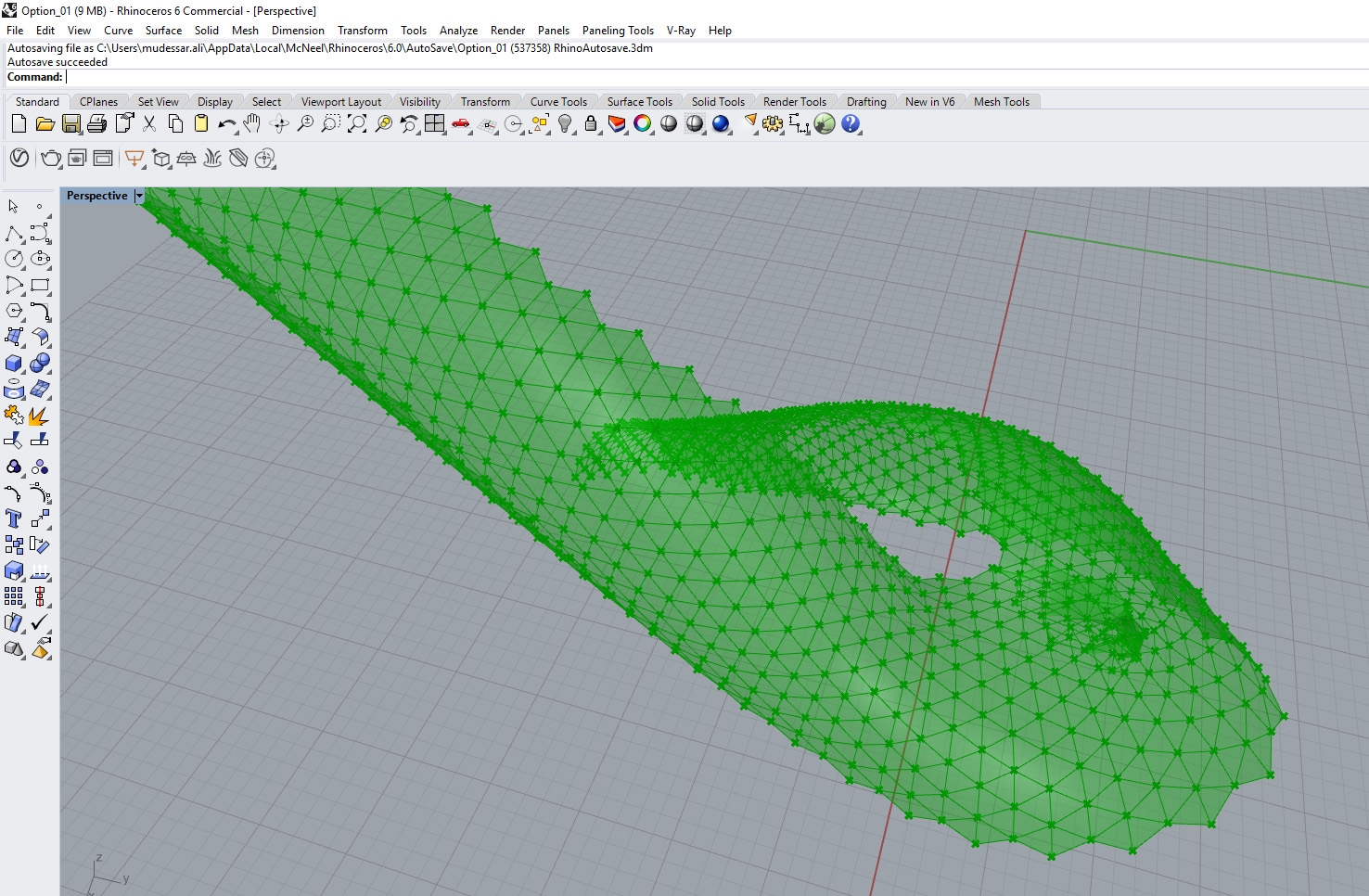Select the Box solid tool in sidebar
The image size is (1369, 896).
14,364
